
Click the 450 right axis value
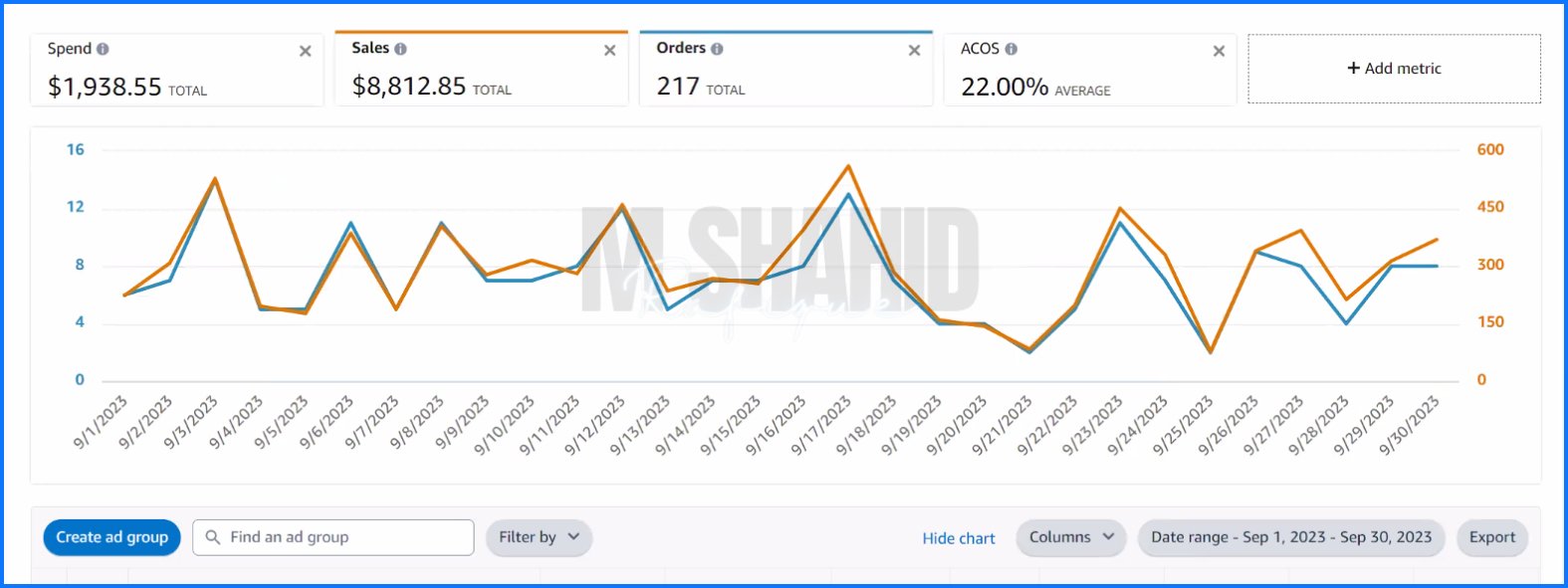tap(1490, 207)
